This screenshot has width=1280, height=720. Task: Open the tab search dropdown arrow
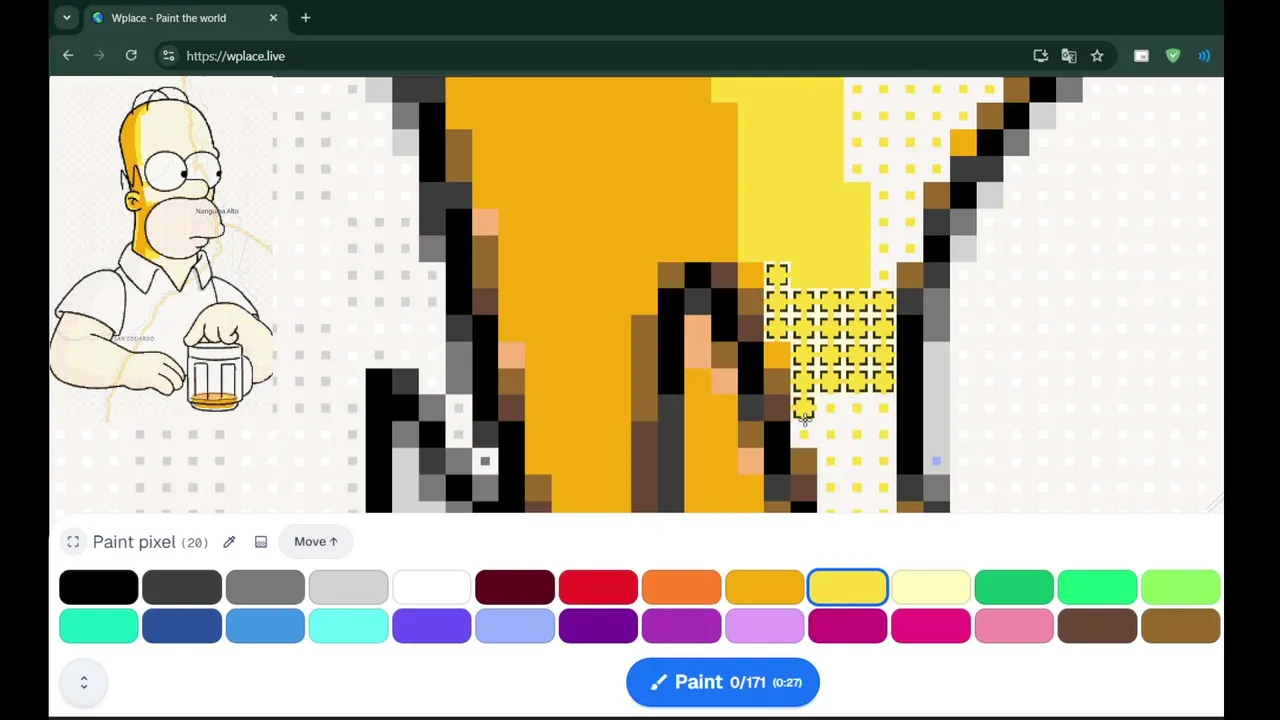coord(66,17)
